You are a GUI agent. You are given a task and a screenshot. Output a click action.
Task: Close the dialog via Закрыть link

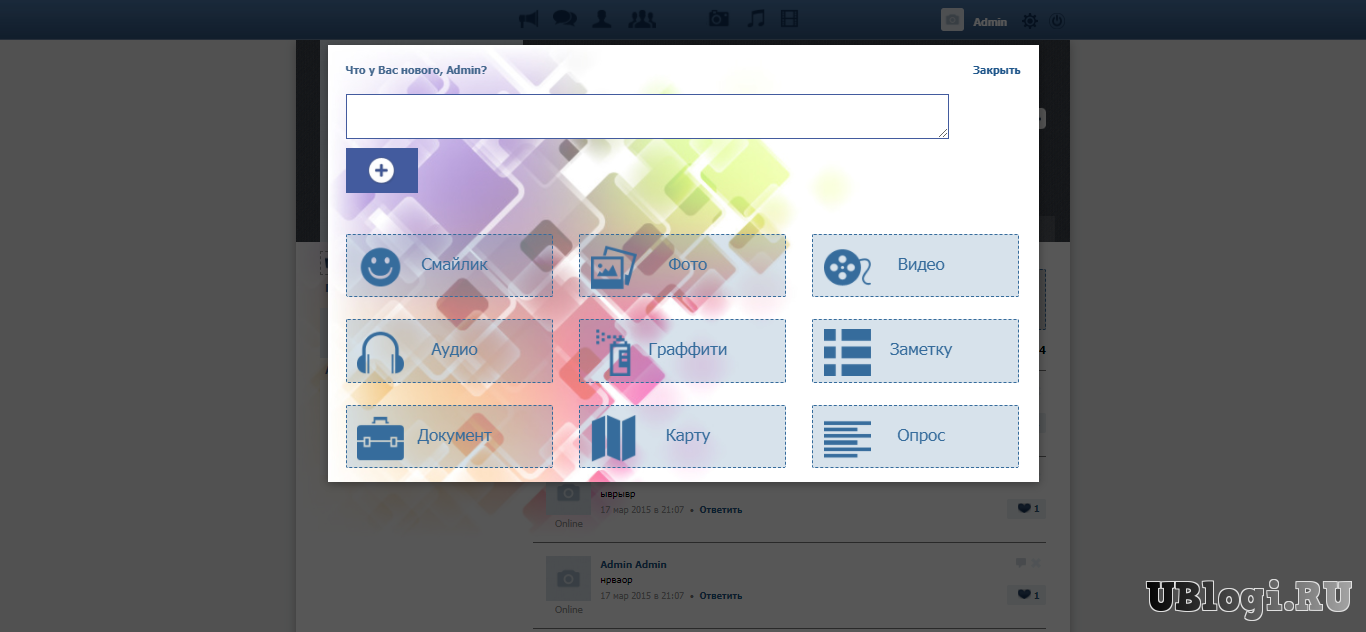pyautogui.click(x=996, y=70)
